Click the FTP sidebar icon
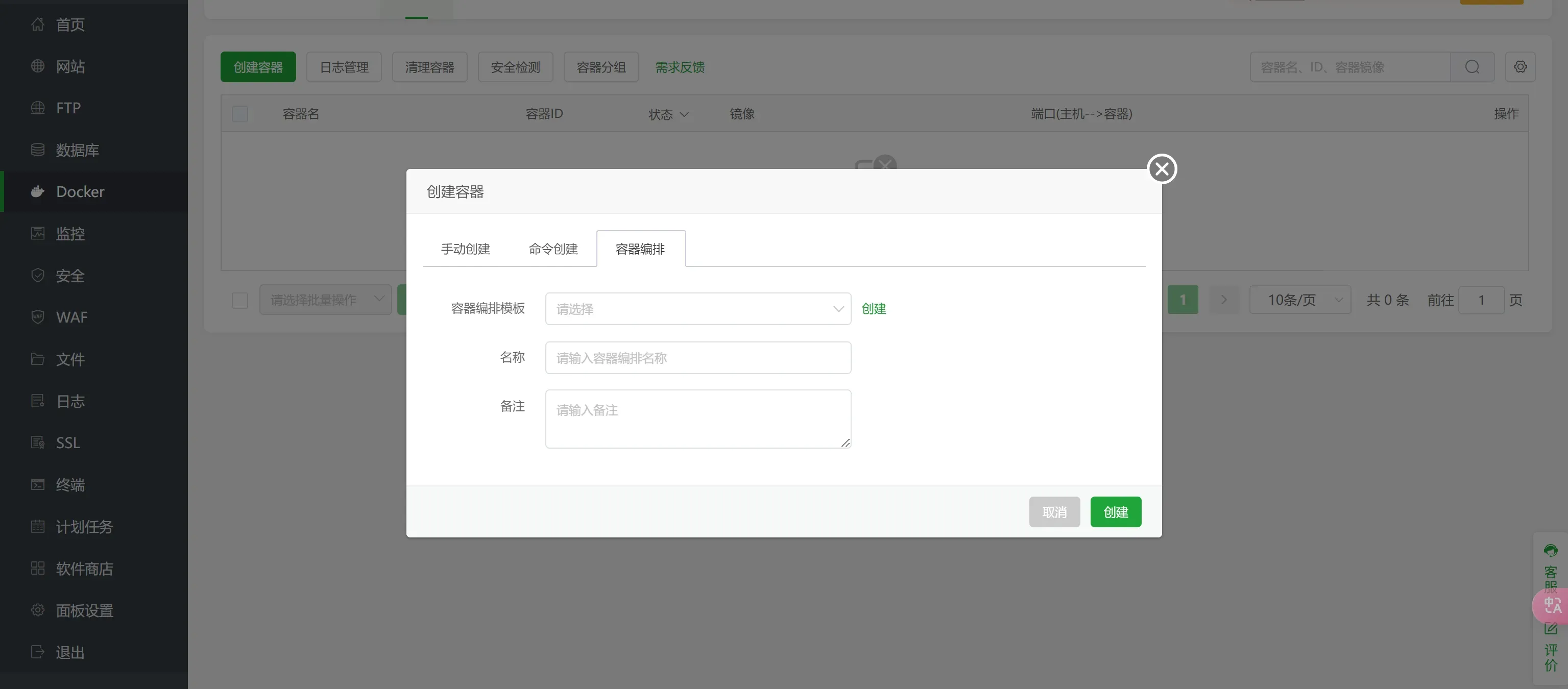 point(38,108)
